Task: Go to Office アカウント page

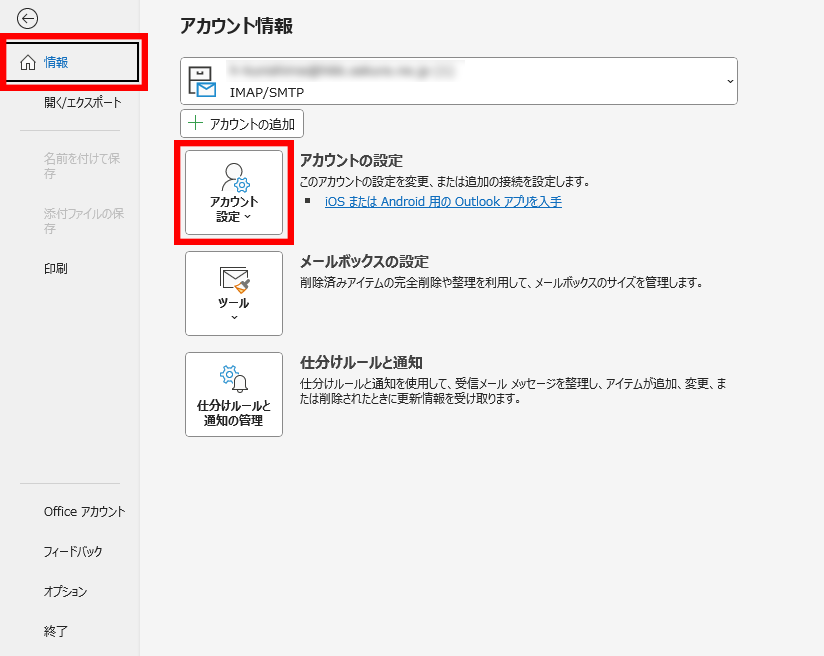Action: pos(84,511)
